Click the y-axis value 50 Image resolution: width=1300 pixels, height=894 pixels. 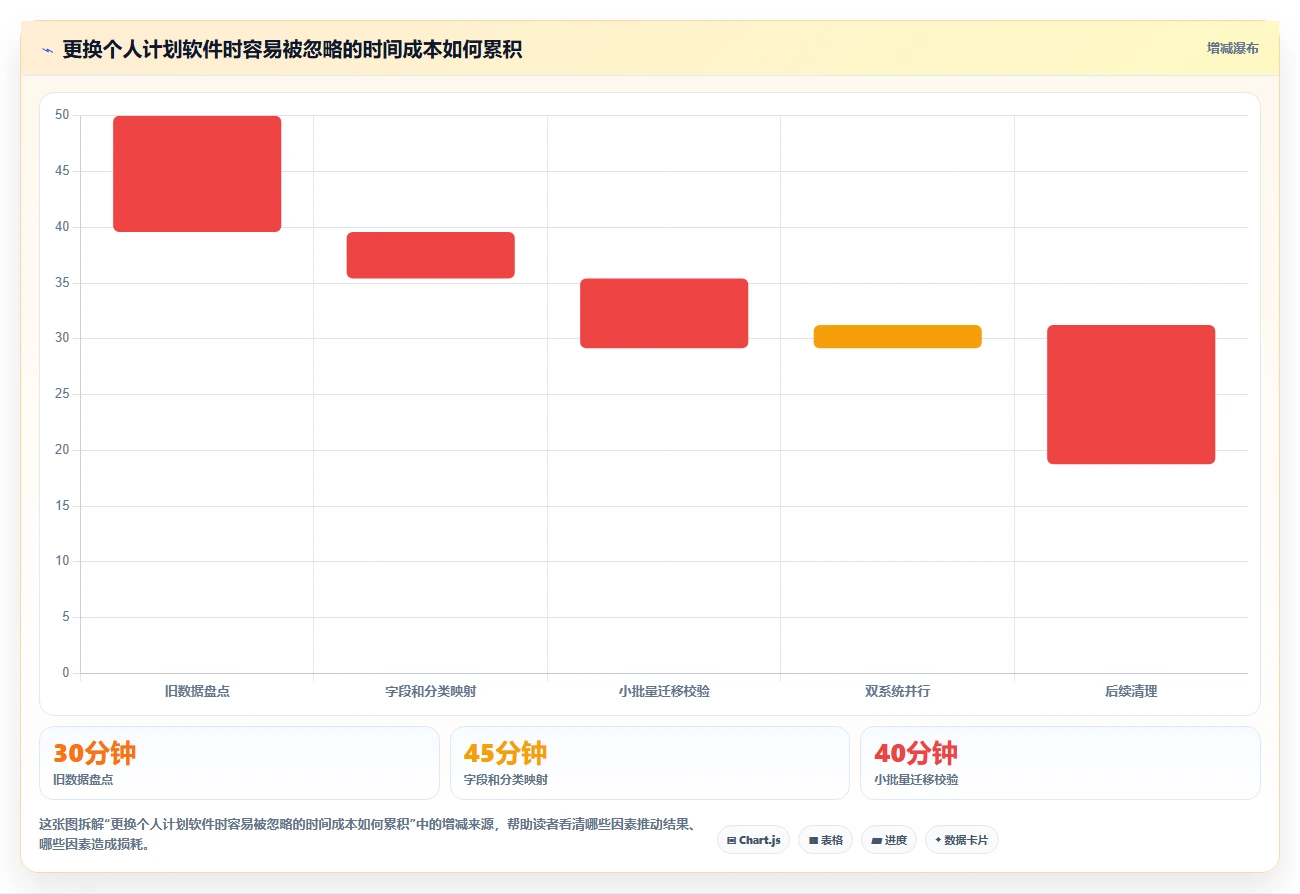[62, 115]
